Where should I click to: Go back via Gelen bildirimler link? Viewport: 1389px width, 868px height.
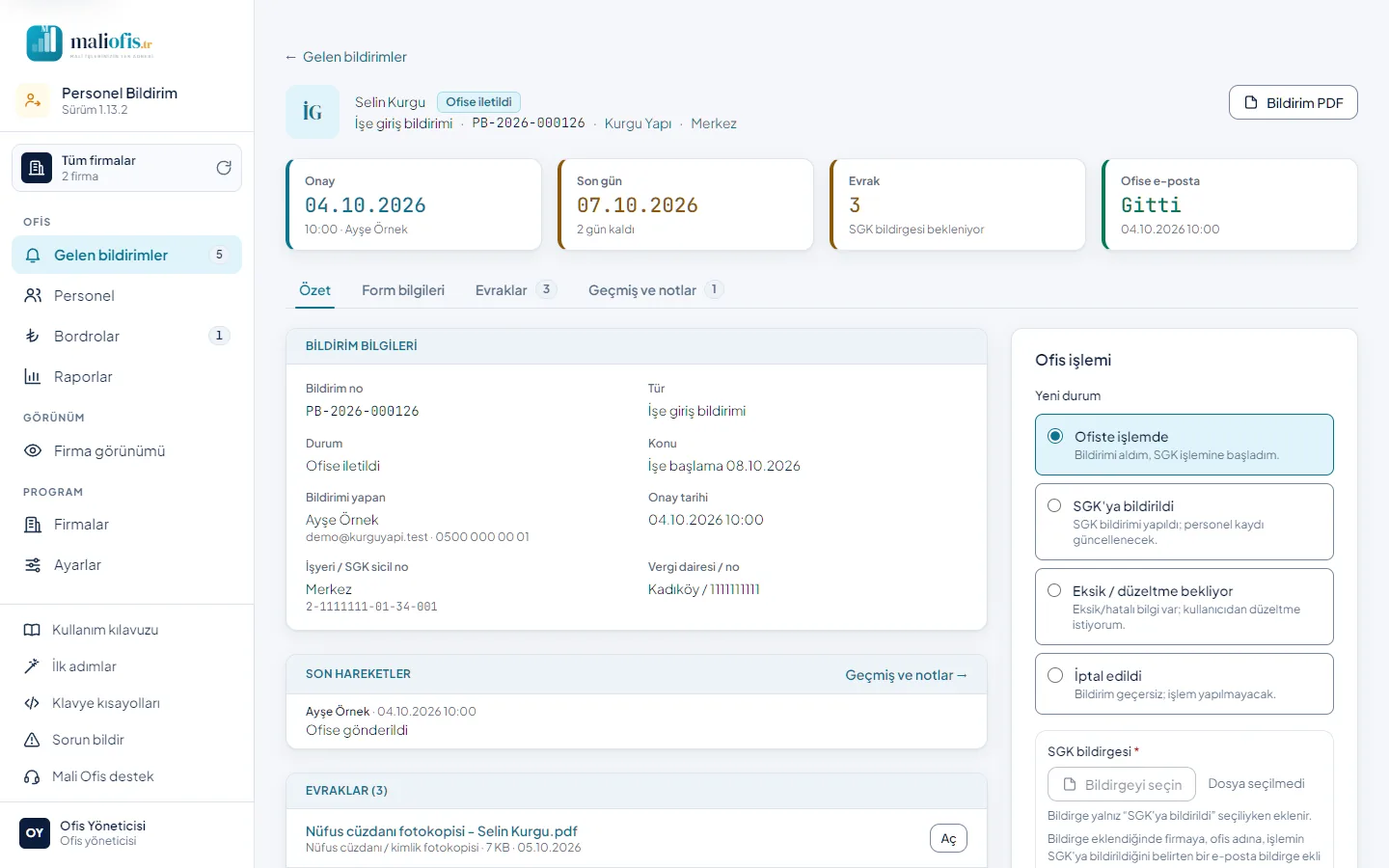click(x=345, y=57)
